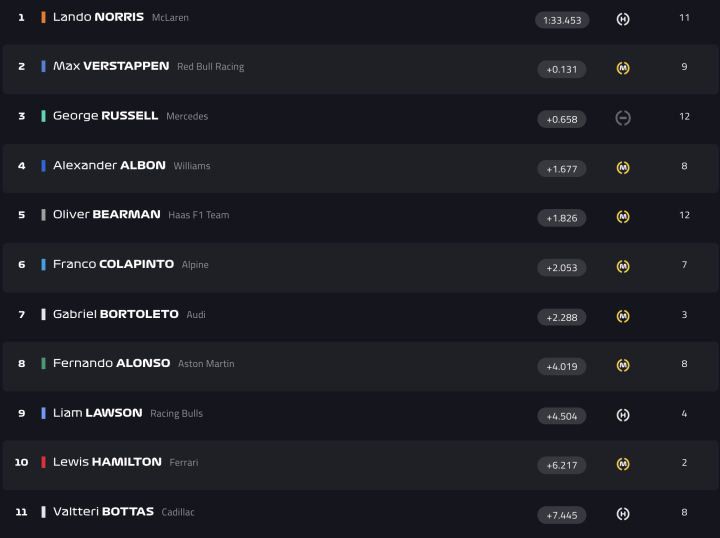720x538 pixels.
Task: Click the +7.445 gap pill for Bottas
Action: pyautogui.click(x=562, y=515)
